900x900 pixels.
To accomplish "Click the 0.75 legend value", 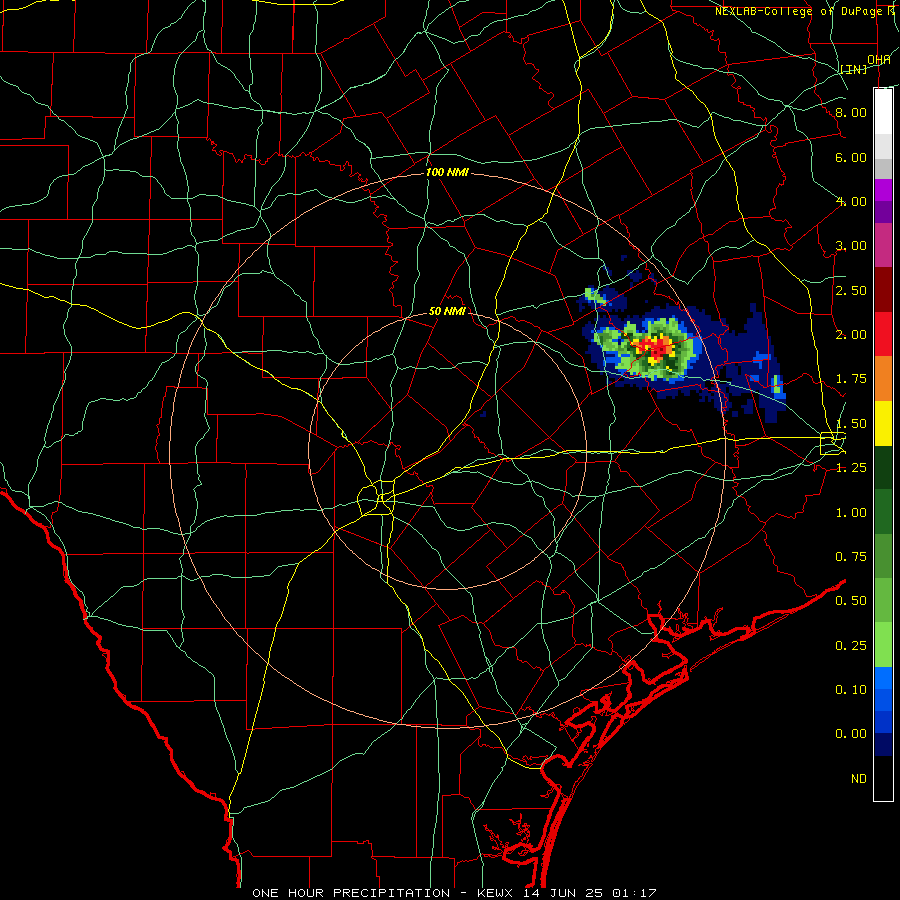I will pos(851,557).
